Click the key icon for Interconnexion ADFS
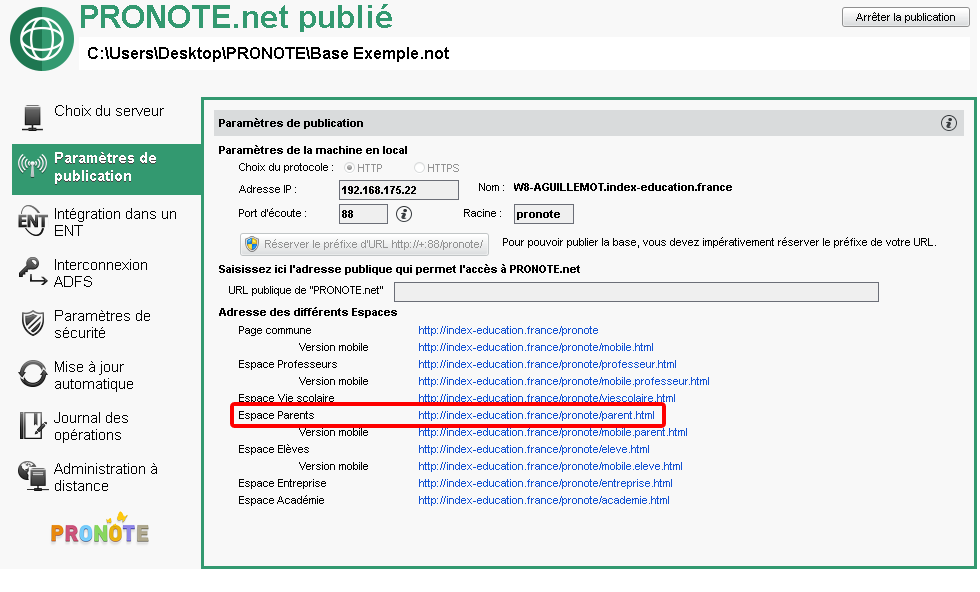The height and width of the screenshot is (592, 980). (x=32, y=271)
